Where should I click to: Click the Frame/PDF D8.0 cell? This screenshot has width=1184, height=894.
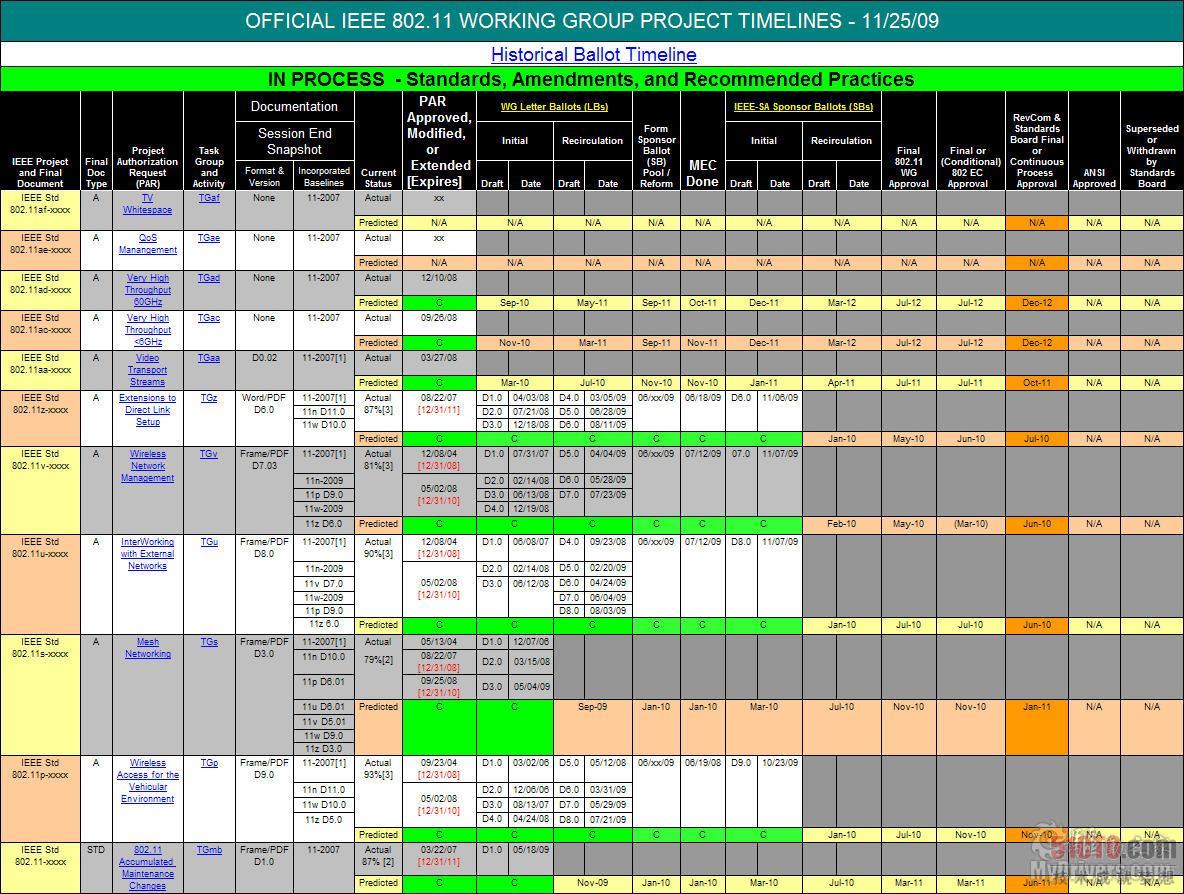(264, 584)
